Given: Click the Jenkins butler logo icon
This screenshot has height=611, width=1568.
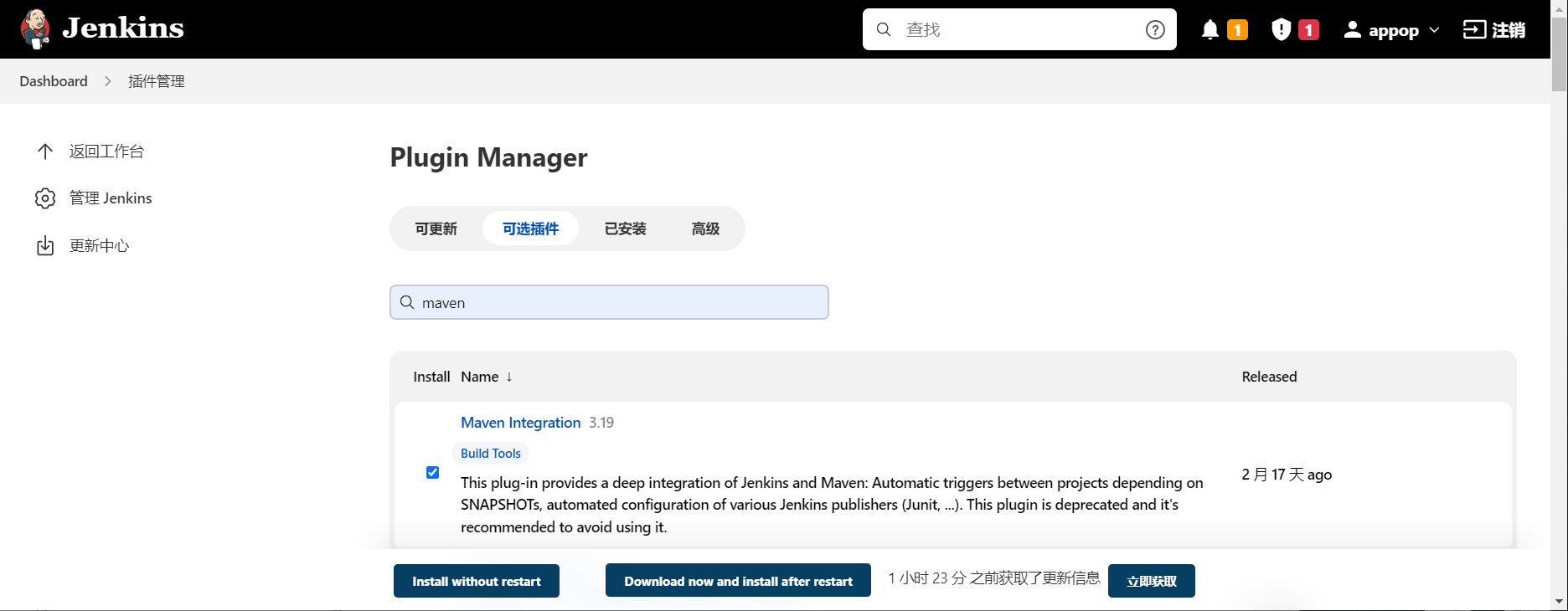Looking at the screenshot, I should (35, 29).
